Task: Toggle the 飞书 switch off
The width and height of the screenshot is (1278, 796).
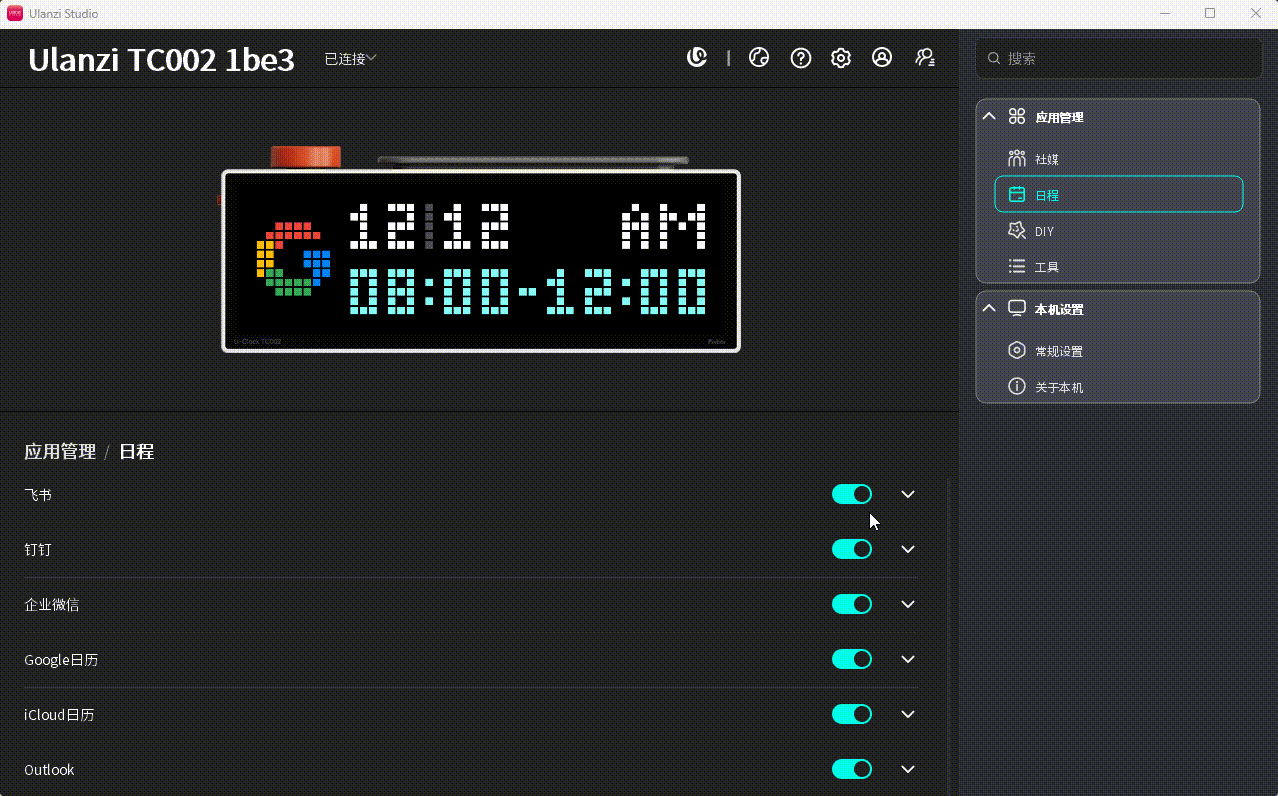Action: click(852, 494)
